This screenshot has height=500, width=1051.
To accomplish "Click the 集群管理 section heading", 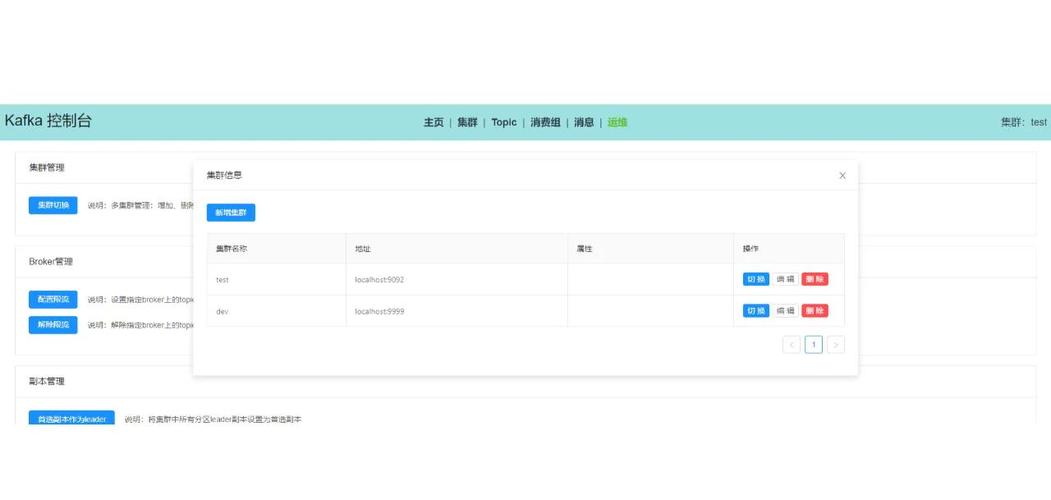I will [x=47, y=168].
